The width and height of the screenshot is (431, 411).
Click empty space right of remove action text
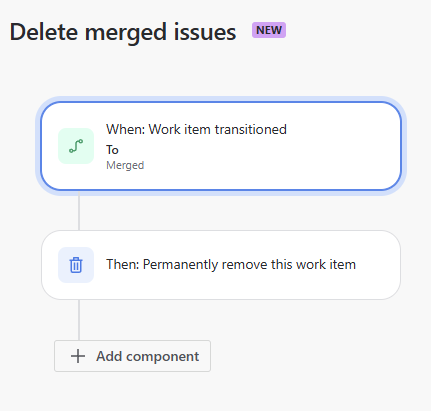pyautogui.click(x=377, y=265)
